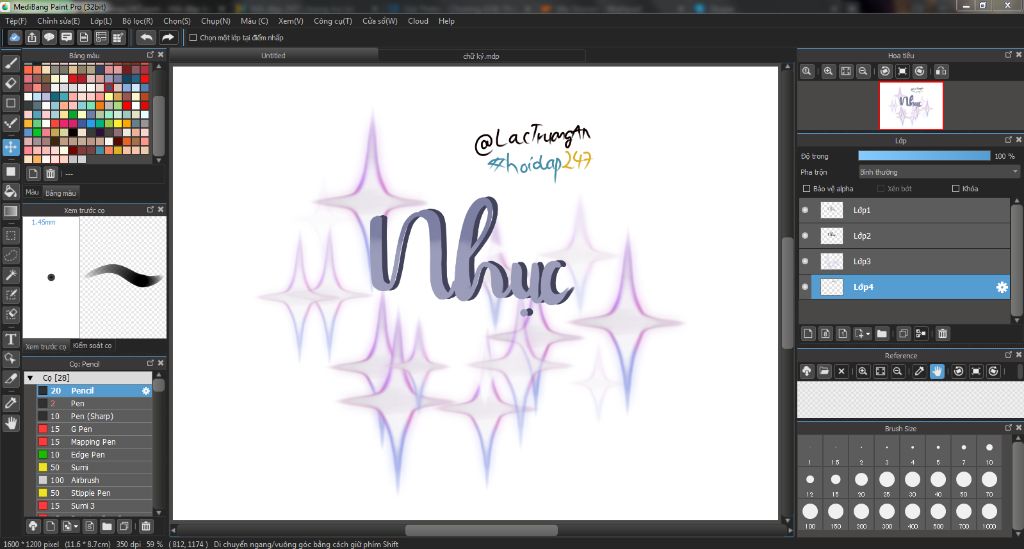1024x549 pixels.
Task: Click the cloud save icon in top toolbar
Action: (14, 37)
